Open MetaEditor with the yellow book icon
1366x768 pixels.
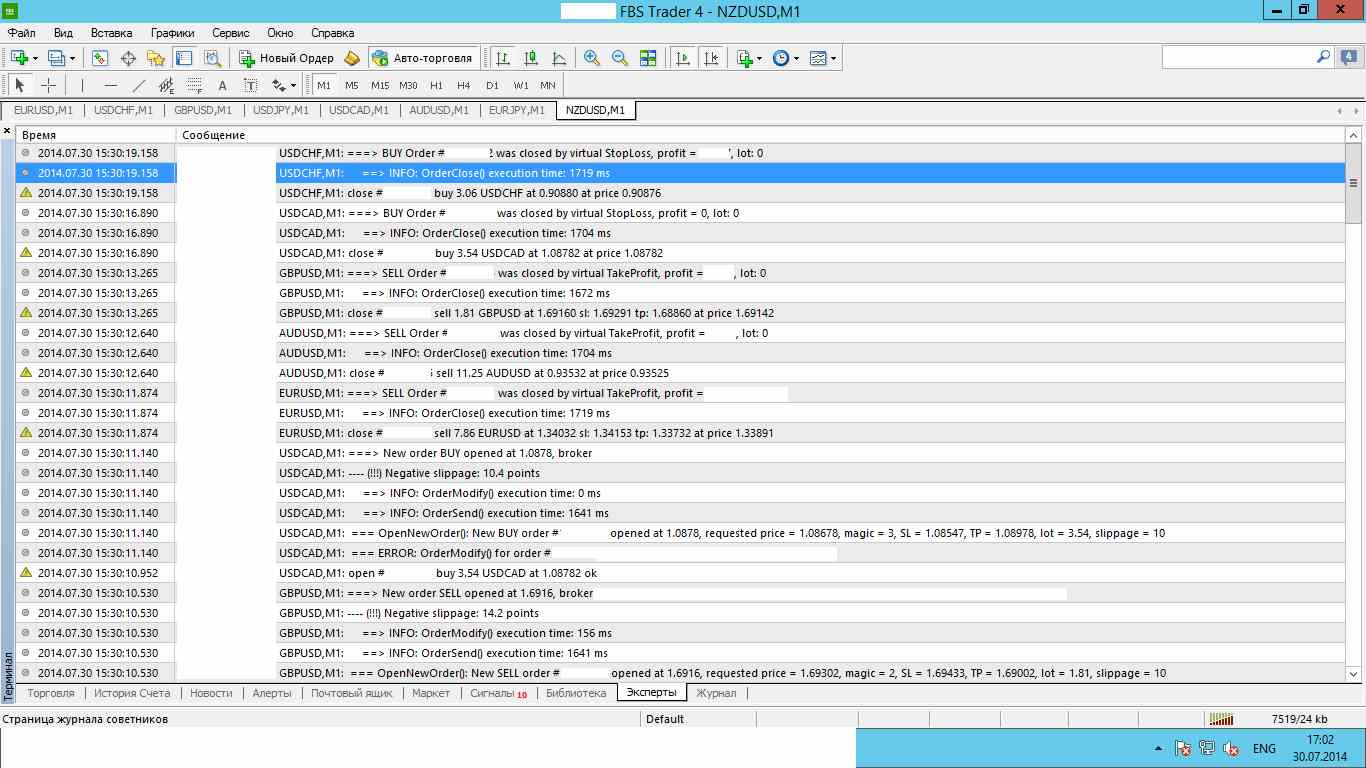pos(352,58)
